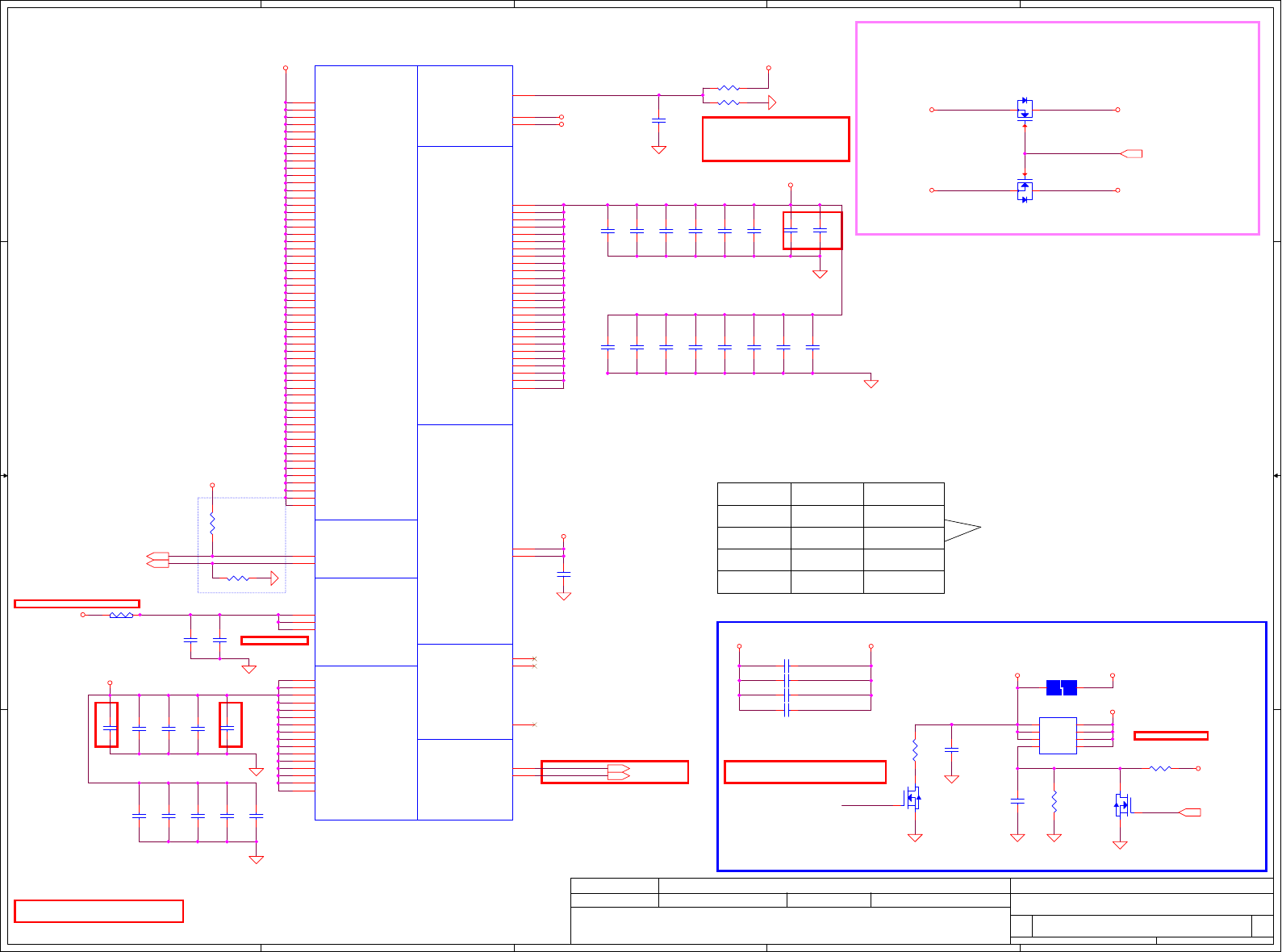Viewport: 1282px width, 952px height.
Task: Select the horizontal resistor in the dashed box
Action: [x=239, y=578]
